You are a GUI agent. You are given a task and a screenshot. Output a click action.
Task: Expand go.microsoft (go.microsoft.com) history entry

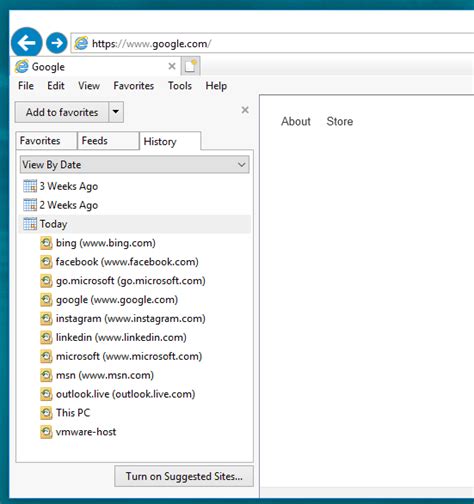[130, 281]
